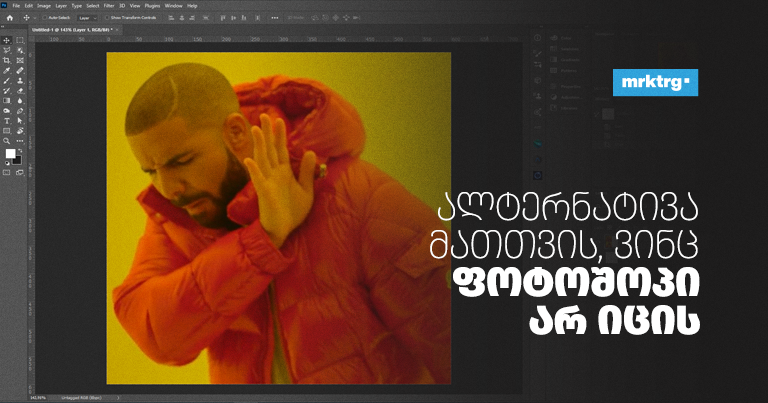Image resolution: width=768 pixels, height=403 pixels.
Task: Select the History Brush tool
Action: tap(7, 91)
